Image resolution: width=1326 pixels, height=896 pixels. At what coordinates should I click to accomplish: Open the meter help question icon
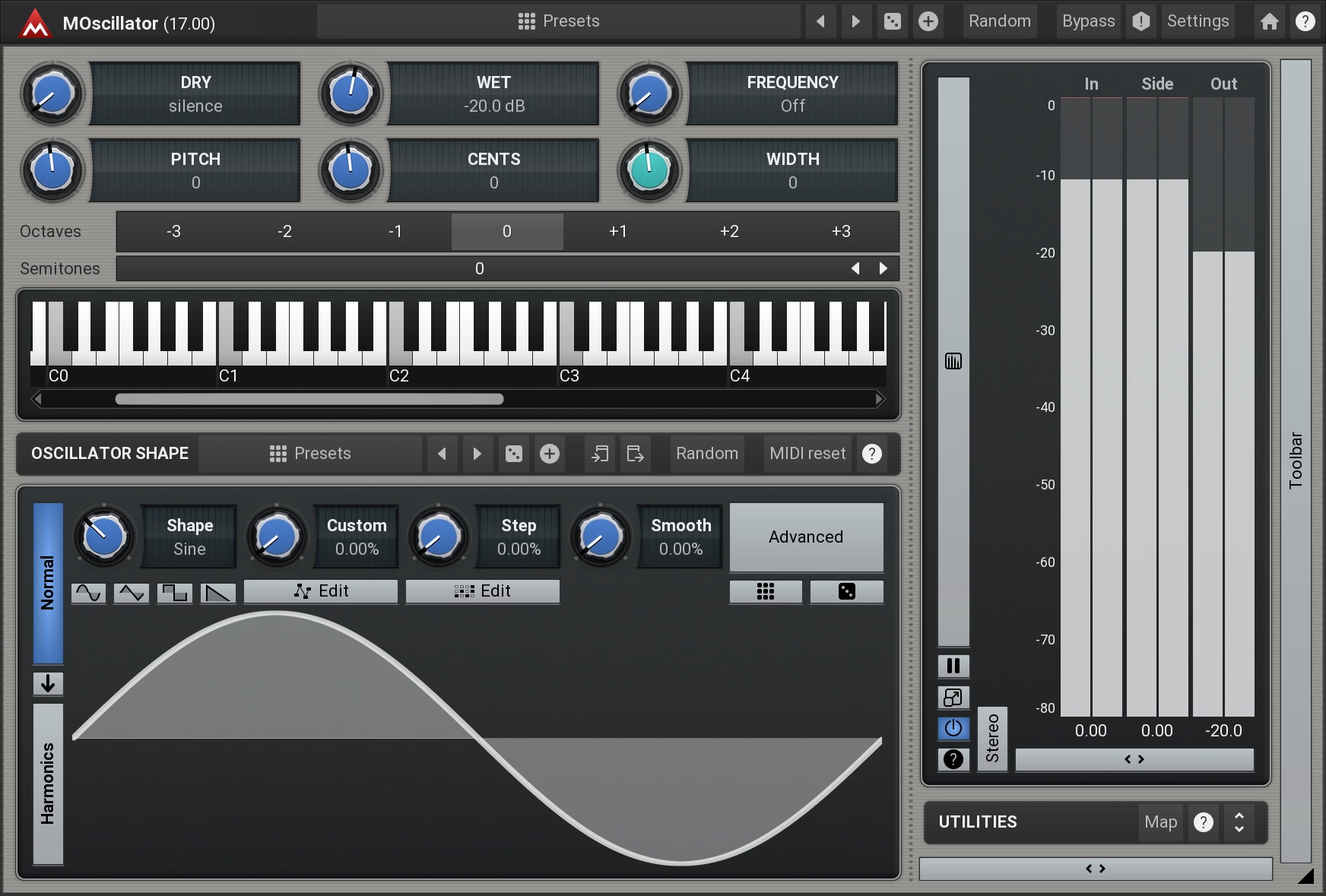coord(953,758)
